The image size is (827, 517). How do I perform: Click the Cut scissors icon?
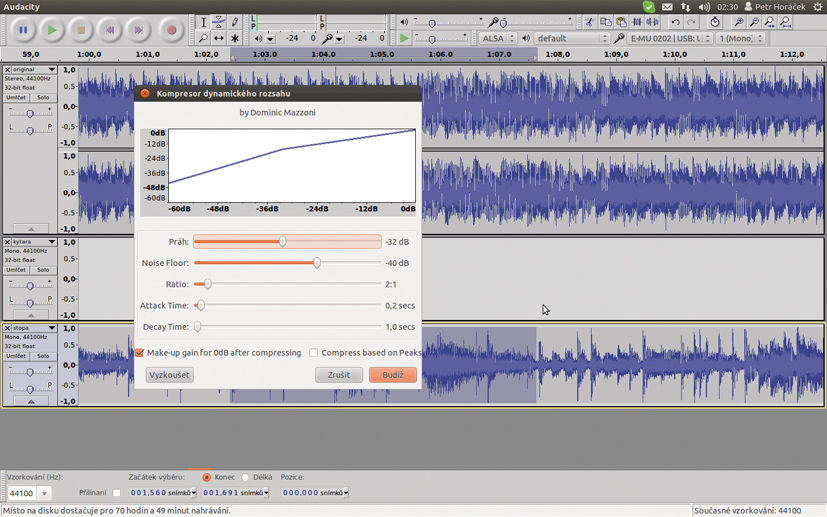pyautogui.click(x=590, y=22)
